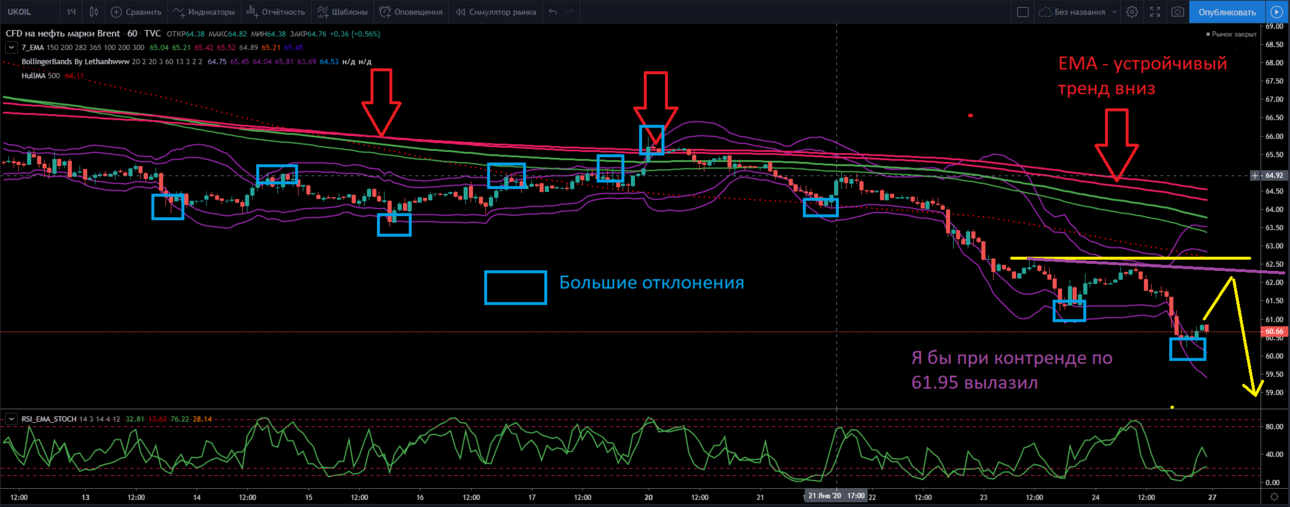Click the 80.00 value on RSI scale
Image resolution: width=1290 pixels, height=507 pixels.
pos(1273,426)
